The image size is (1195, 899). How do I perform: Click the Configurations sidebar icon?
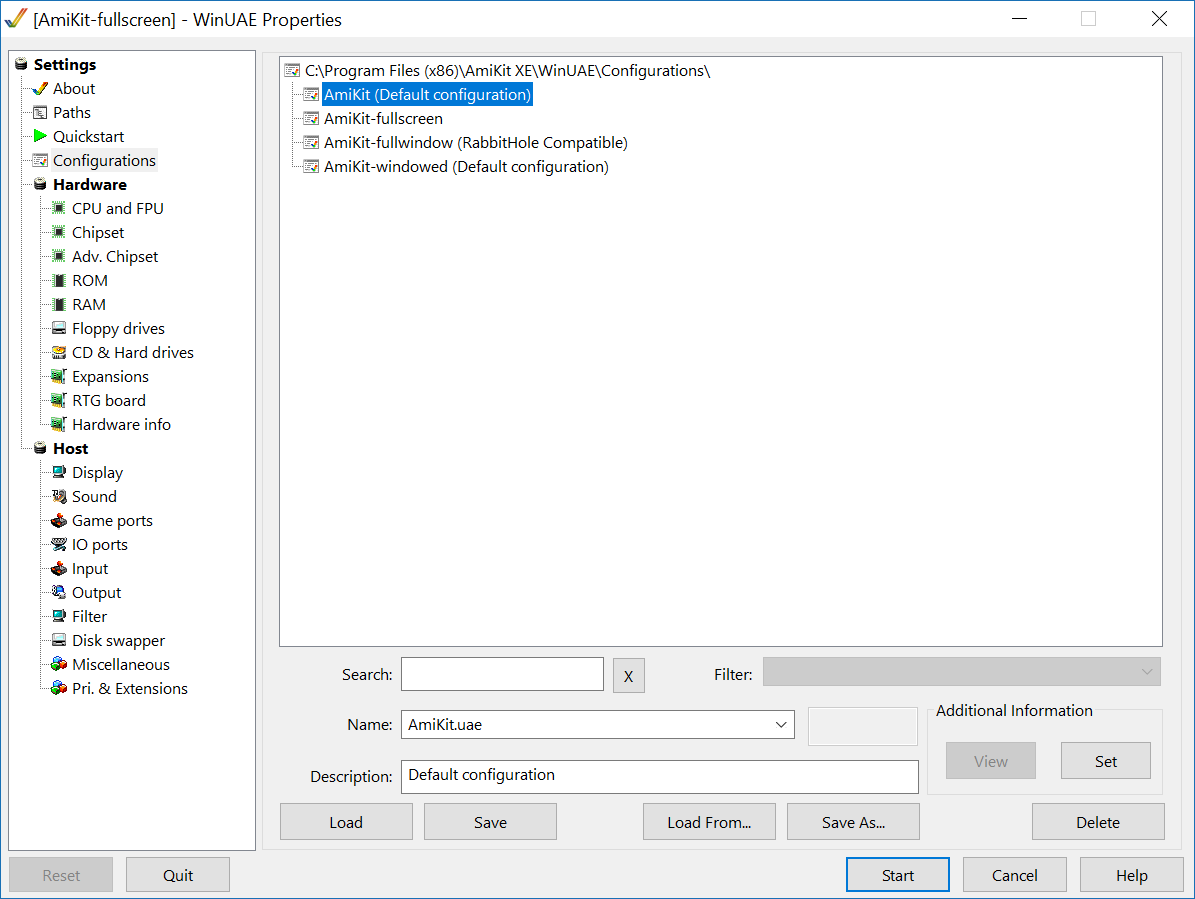40,161
